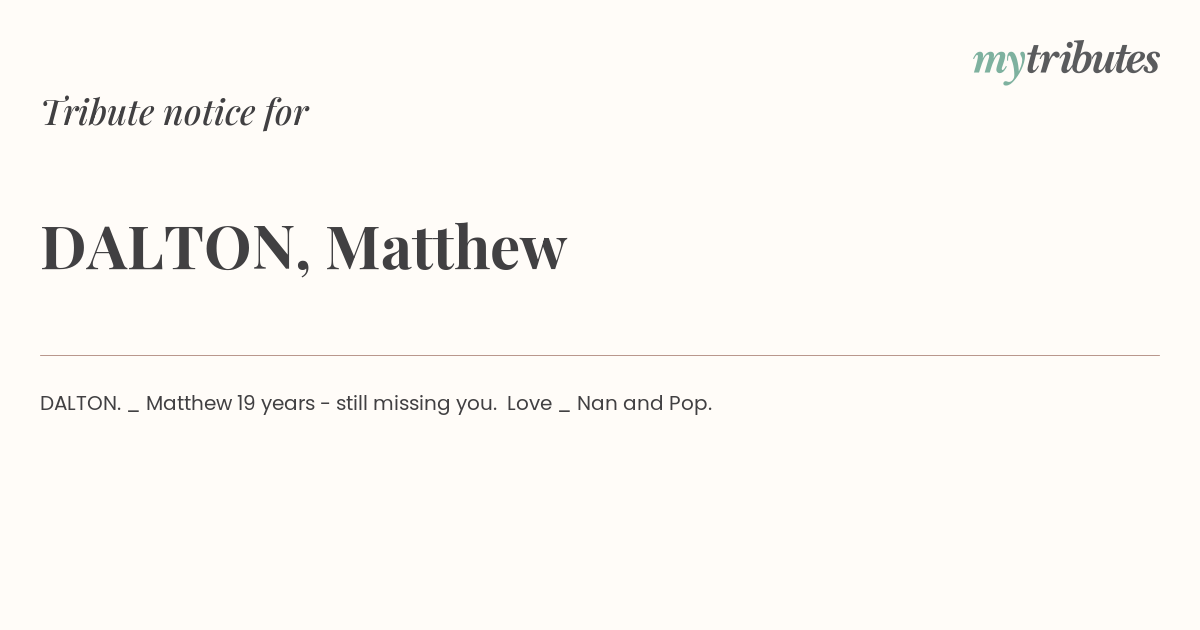1200x630 pixels.
Task: Click the grey "tributes" part of logo
Action: point(1092,59)
